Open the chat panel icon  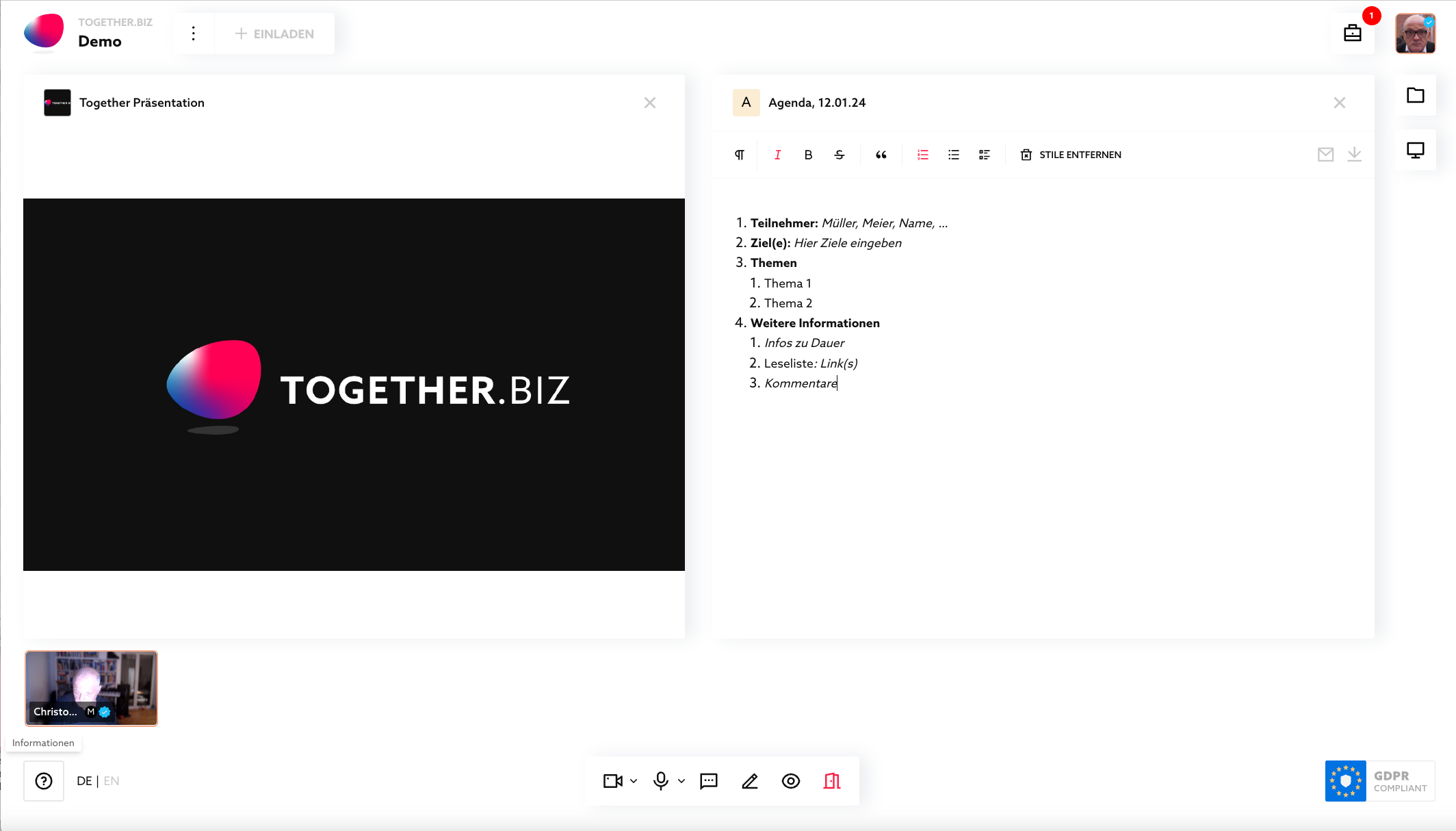[x=708, y=780]
